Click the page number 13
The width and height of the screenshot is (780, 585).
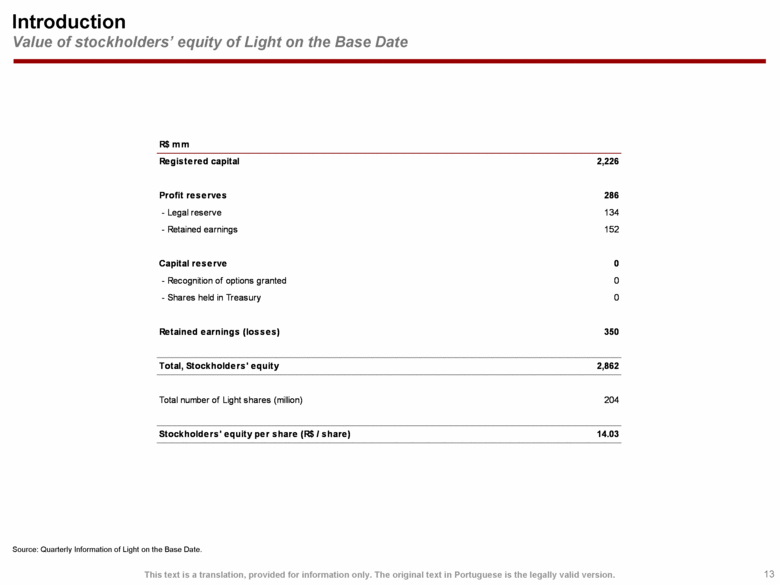click(769, 575)
